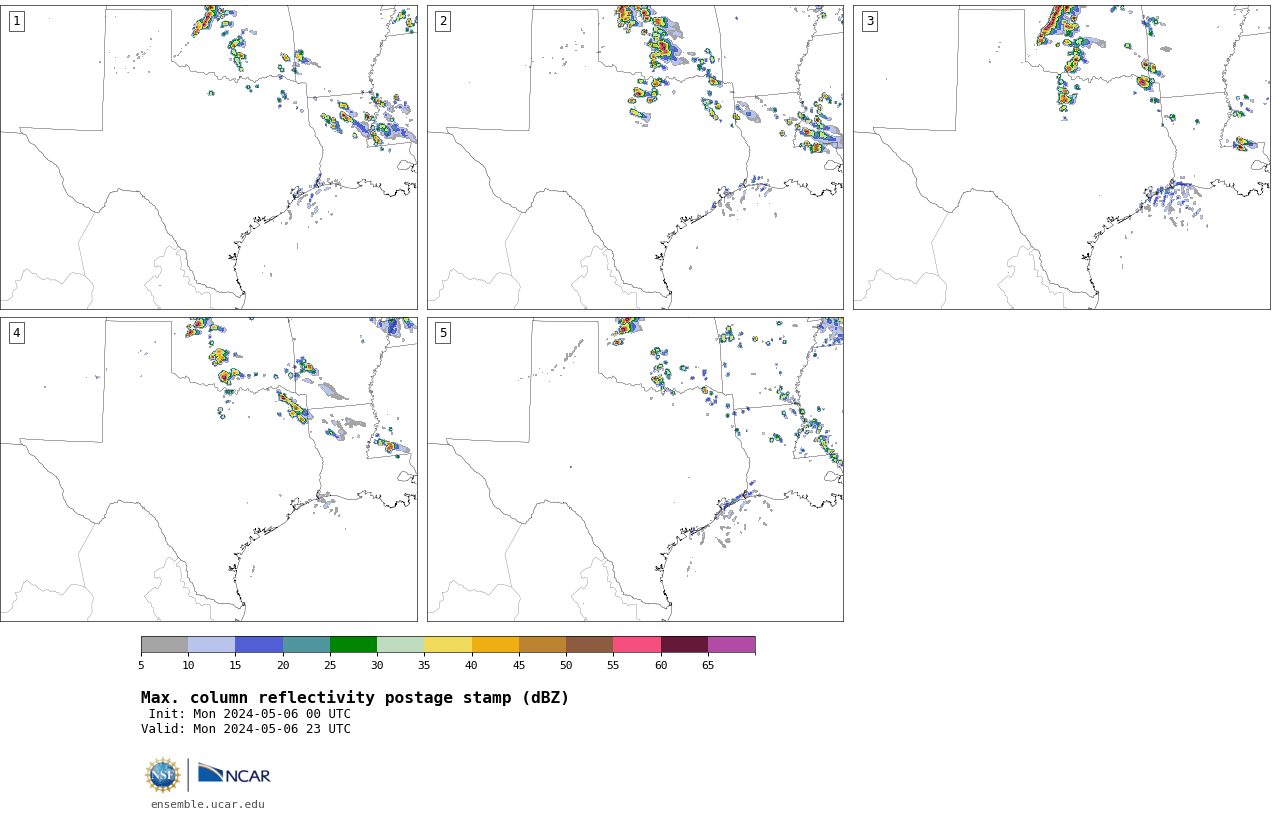Click the panel number 3 label
Screen dimensions: 1280x815
pos(870,21)
